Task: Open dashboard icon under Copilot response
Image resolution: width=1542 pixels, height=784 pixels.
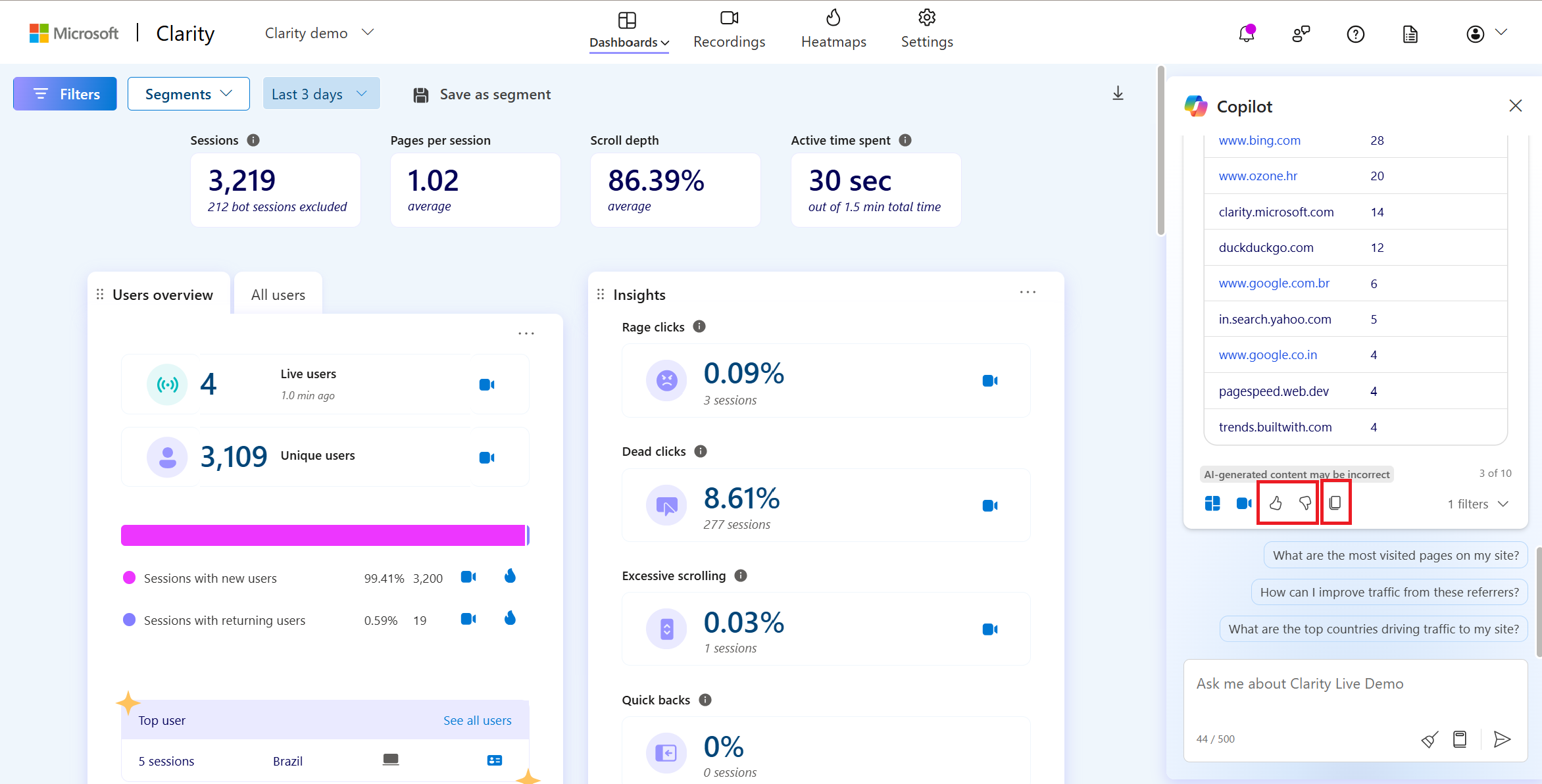Action: (x=1212, y=503)
